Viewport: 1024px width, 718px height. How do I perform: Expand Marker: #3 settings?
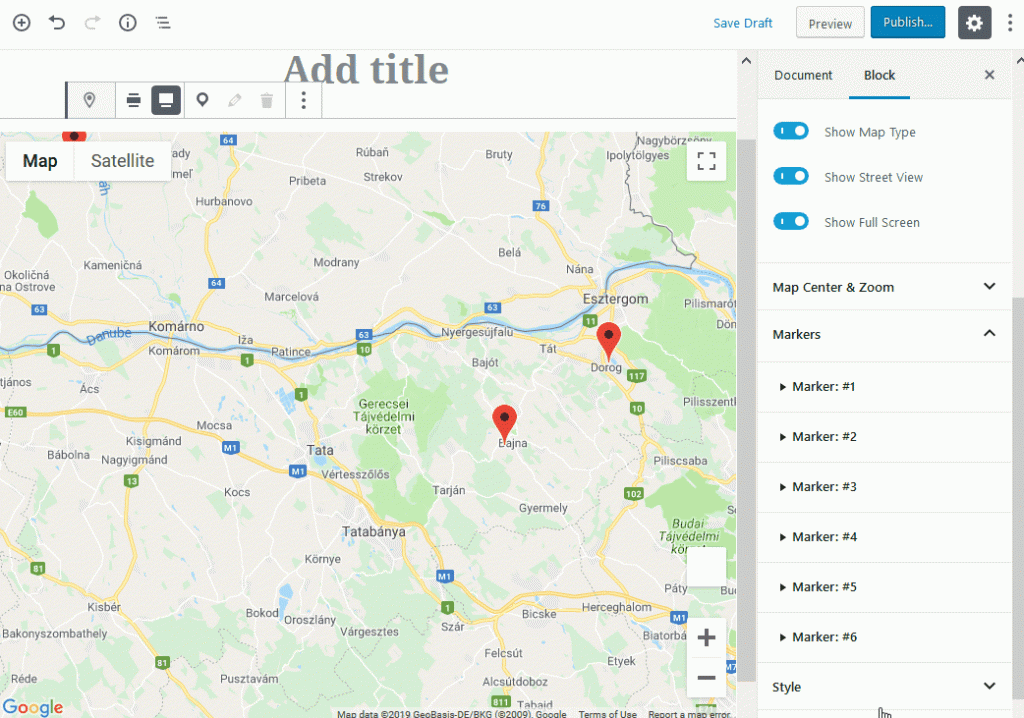[x=884, y=487]
